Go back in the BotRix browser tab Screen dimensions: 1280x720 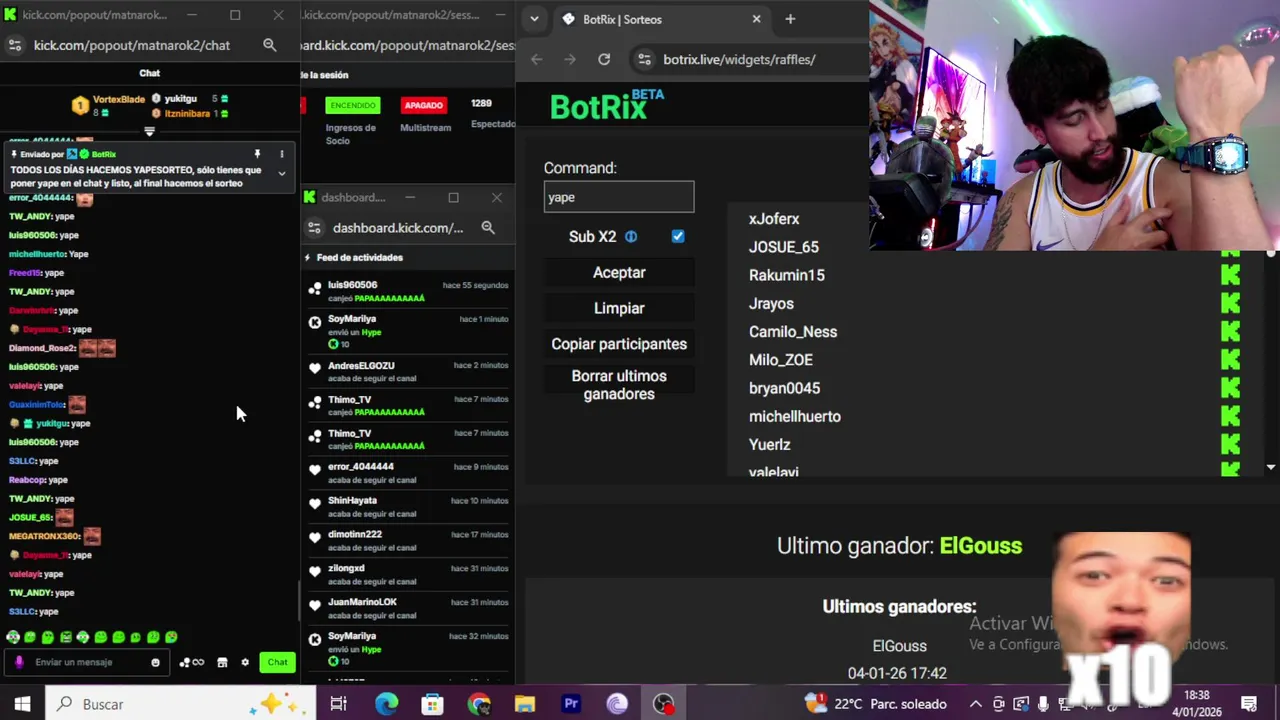[537, 59]
